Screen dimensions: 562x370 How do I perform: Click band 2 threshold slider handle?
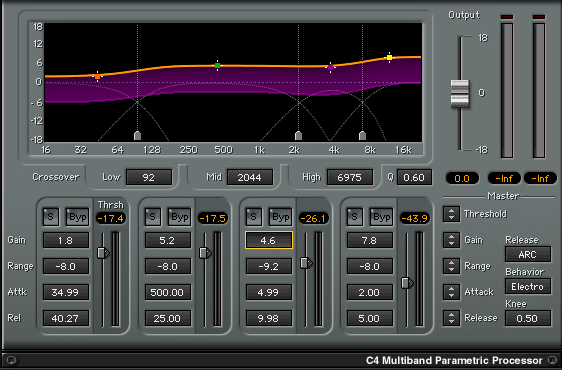205,253
